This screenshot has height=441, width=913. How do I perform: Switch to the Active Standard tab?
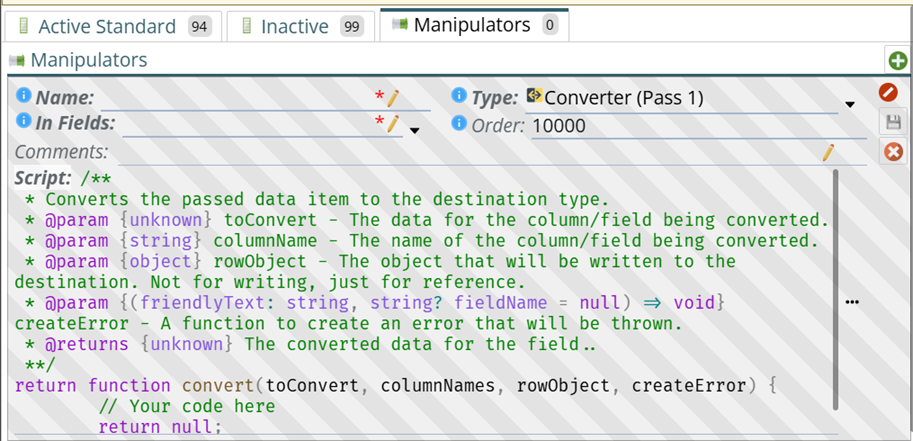point(114,26)
